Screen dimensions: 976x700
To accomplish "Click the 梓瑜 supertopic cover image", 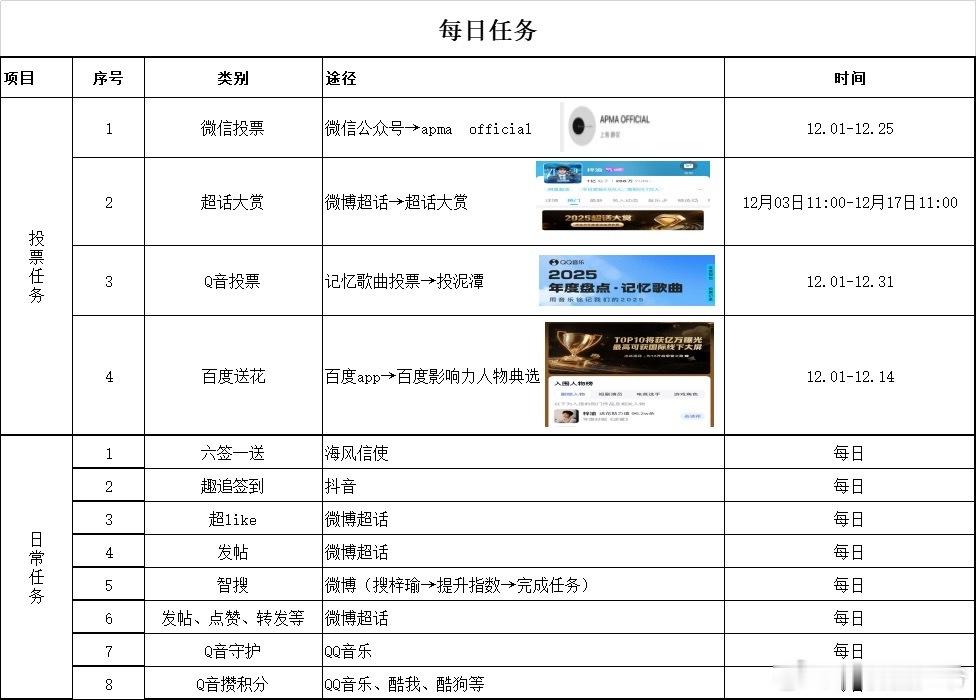I will (563, 173).
